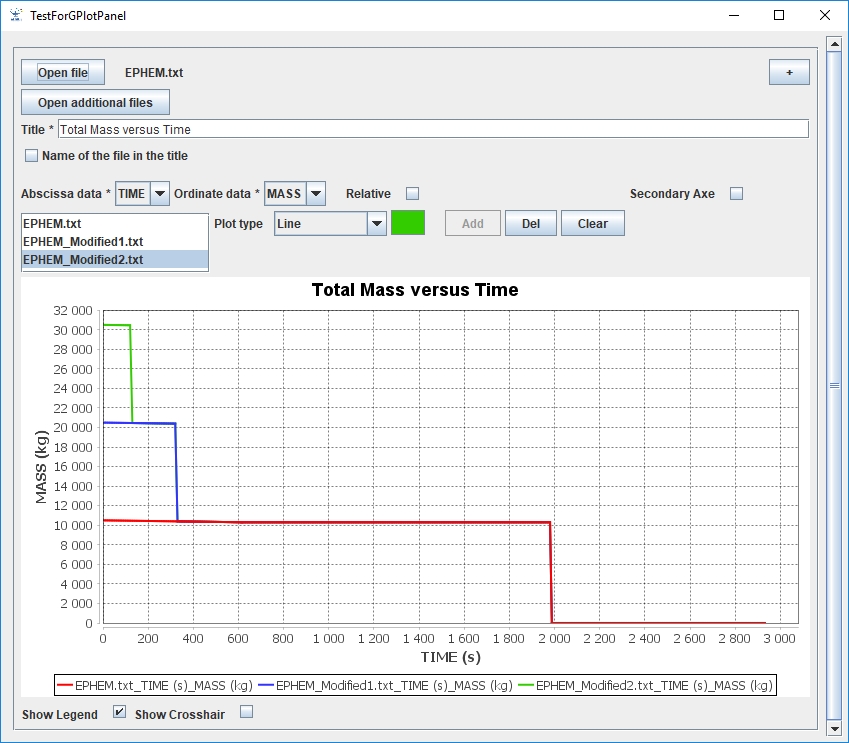Screen dimensions: 849x743
Task: Maximize the TestForGPlotPanel window
Action: [779, 16]
